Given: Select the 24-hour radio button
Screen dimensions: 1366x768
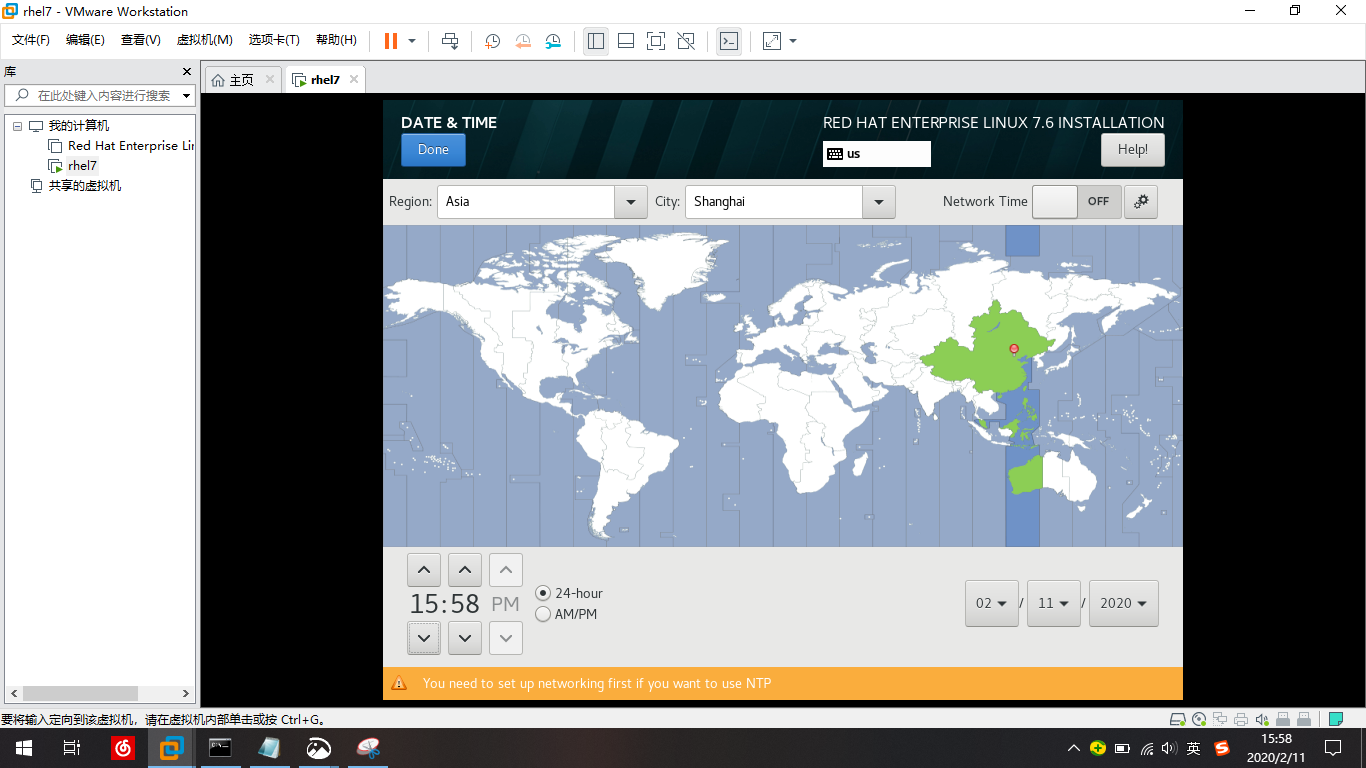Looking at the screenshot, I should pyautogui.click(x=543, y=593).
